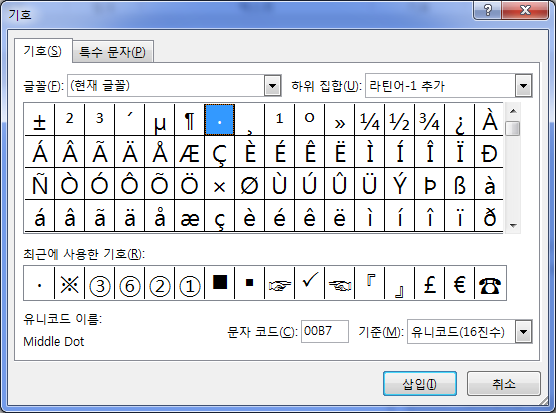Select the Æ ligature capital symbol

[189, 152]
